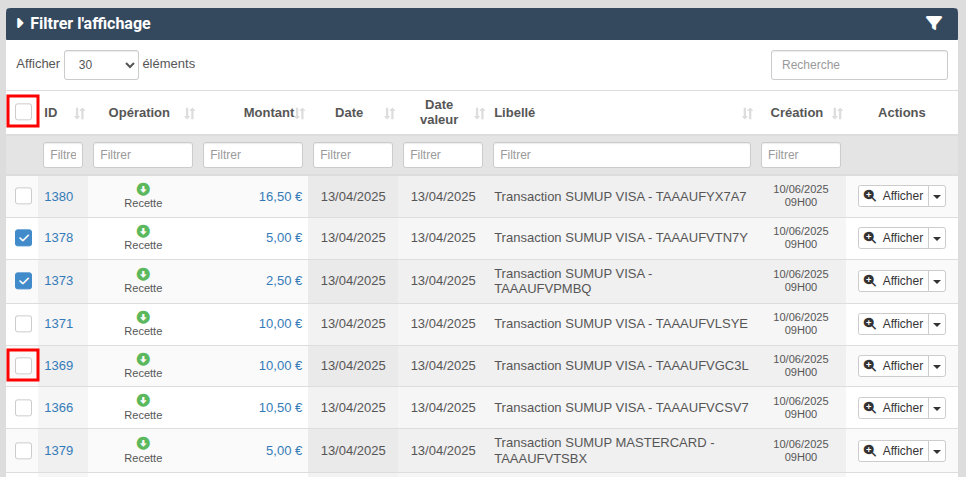This screenshot has width=966, height=477.
Task: Uncheck the checkbox for row 1373
Action: coord(23,280)
